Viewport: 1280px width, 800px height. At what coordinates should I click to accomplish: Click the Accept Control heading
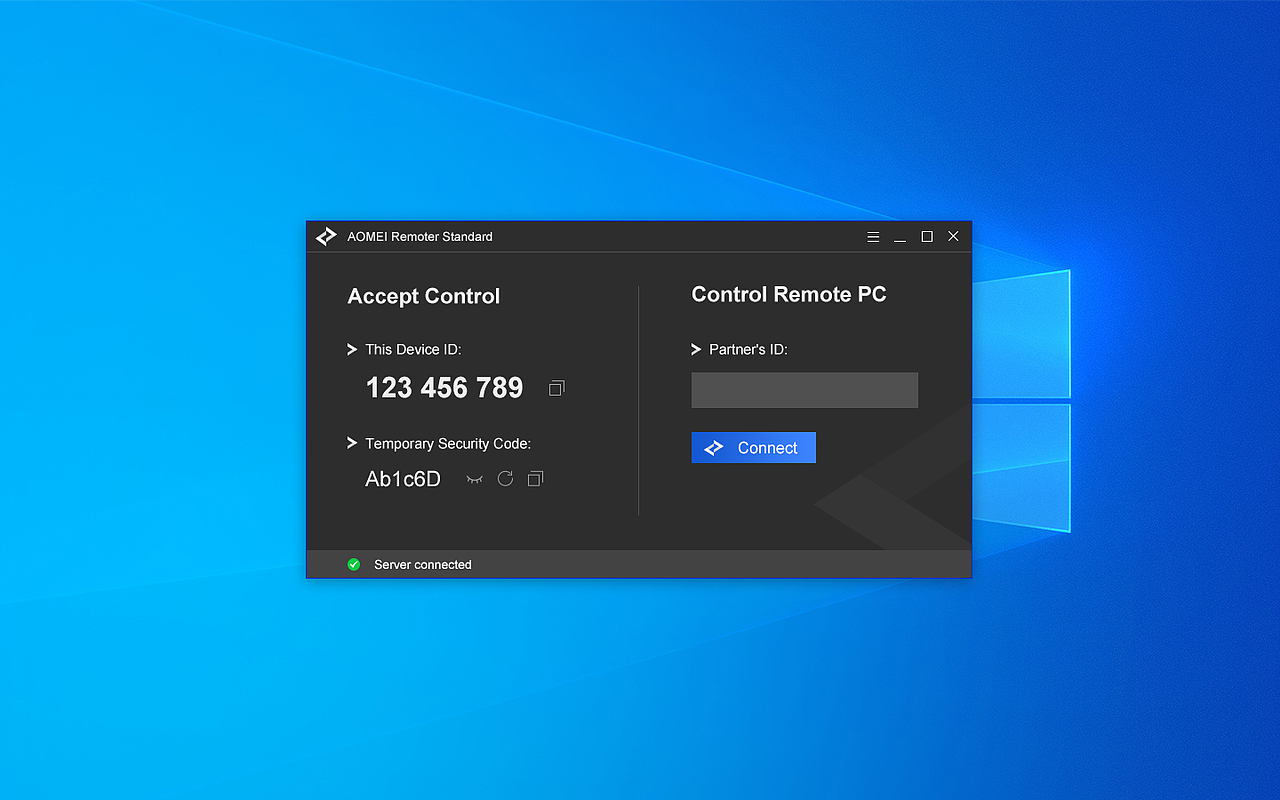(x=424, y=297)
